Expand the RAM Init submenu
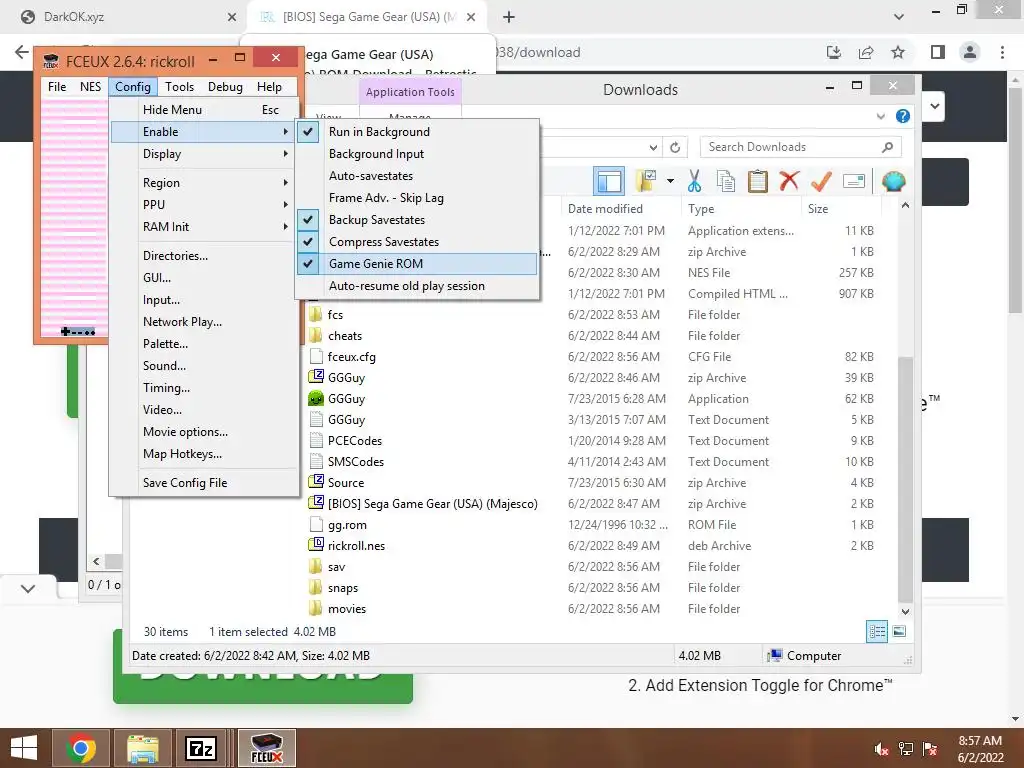 tap(203, 227)
